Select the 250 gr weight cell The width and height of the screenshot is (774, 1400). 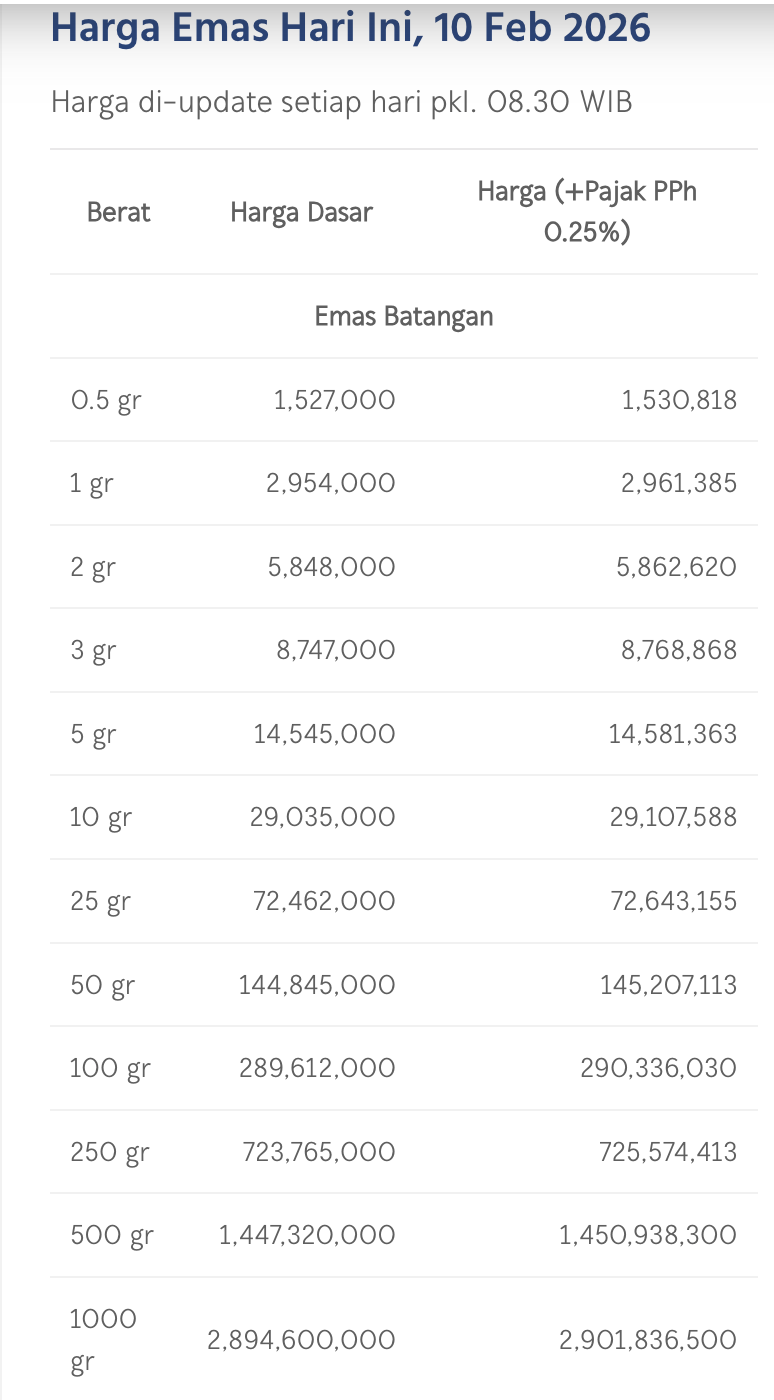coord(109,1152)
